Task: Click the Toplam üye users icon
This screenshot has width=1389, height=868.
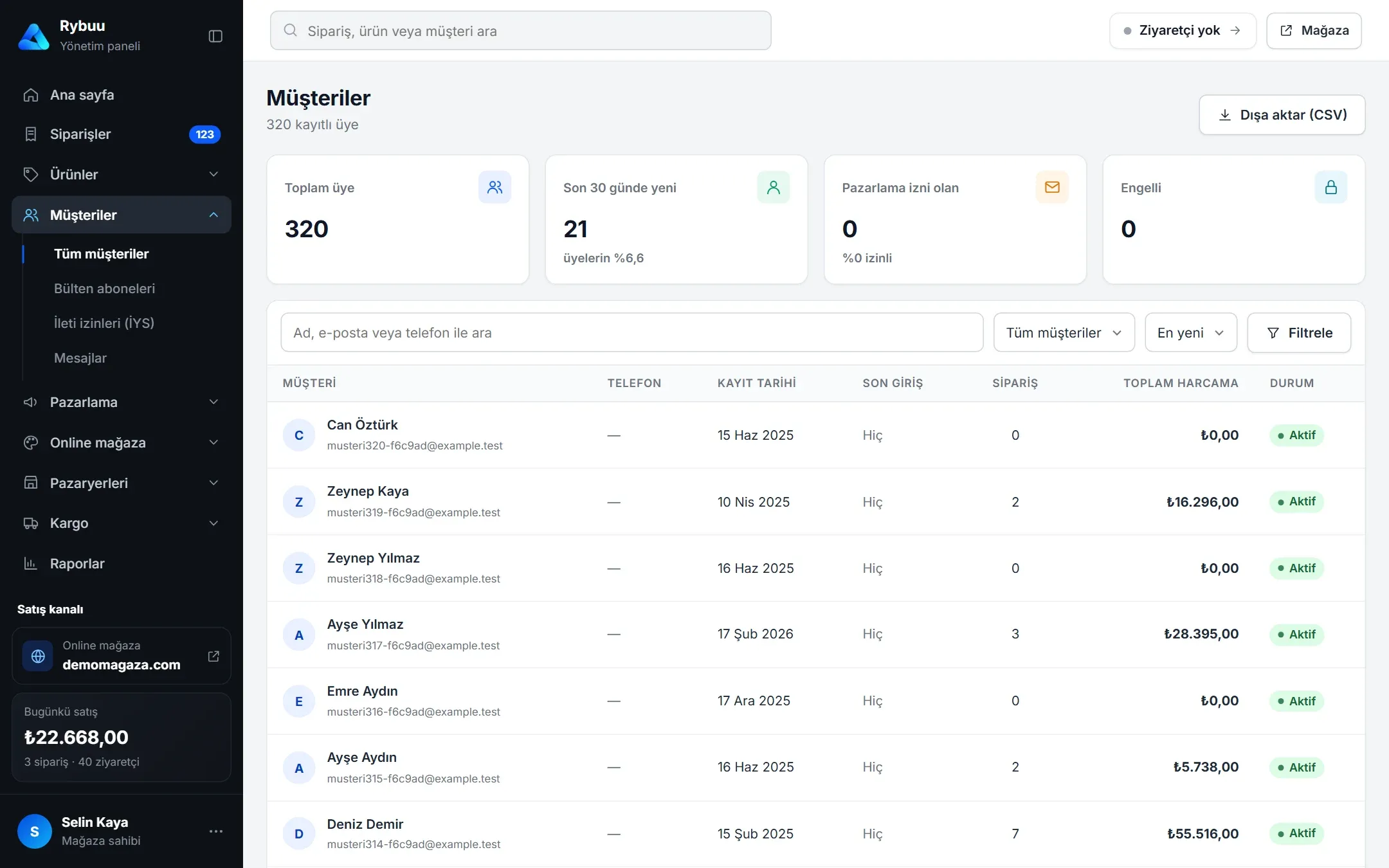Action: pos(495,187)
